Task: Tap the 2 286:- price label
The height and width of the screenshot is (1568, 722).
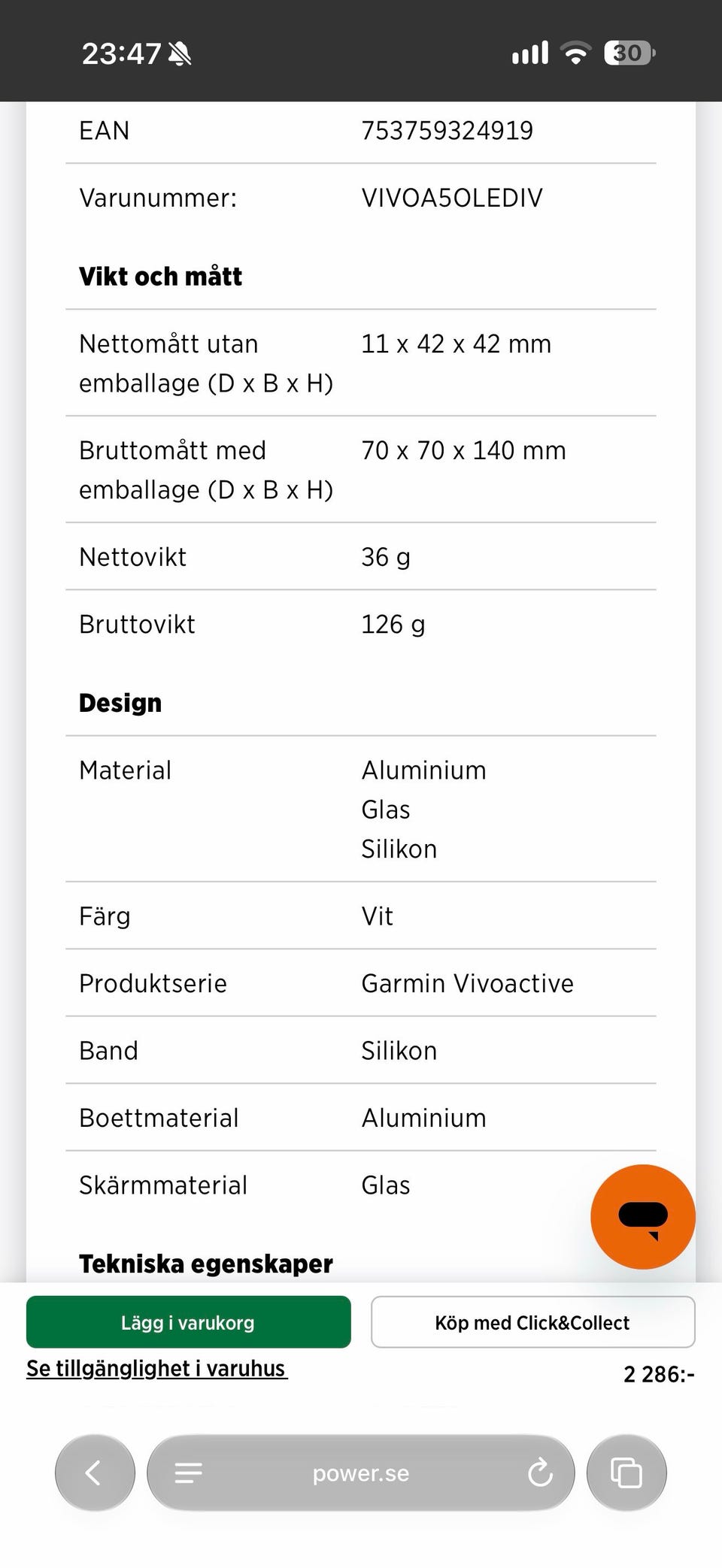Action: click(x=659, y=1374)
